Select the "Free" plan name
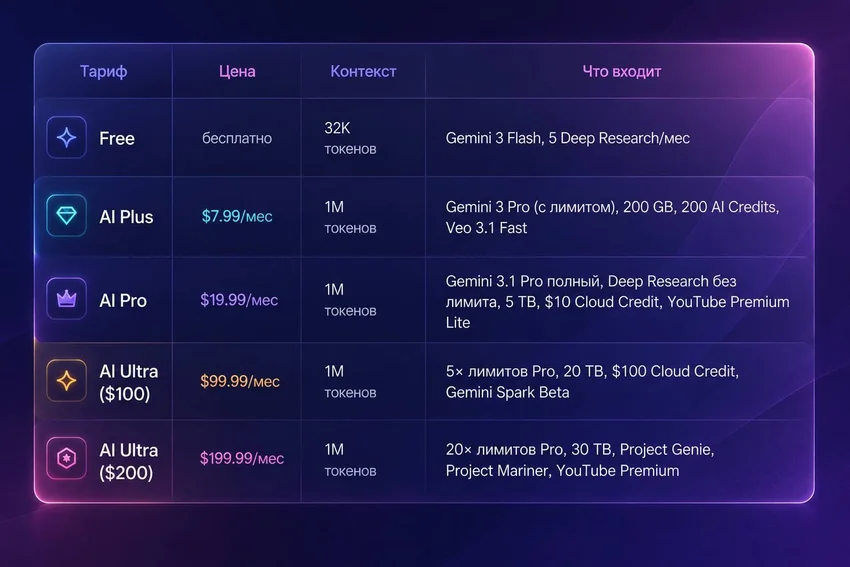This screenshot has height=567, width=850. [117, 138]
